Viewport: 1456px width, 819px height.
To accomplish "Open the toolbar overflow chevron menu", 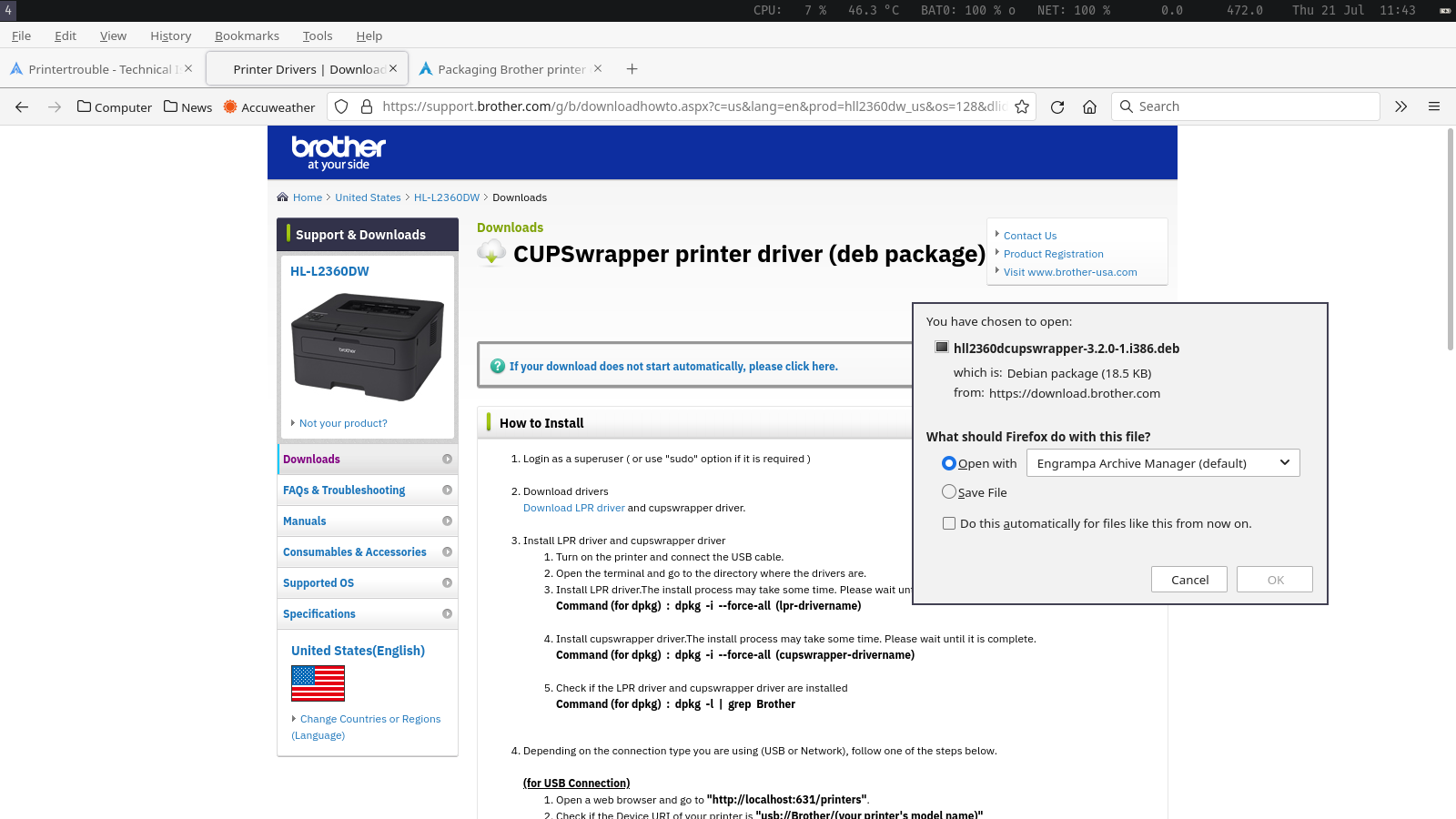I will pyautogui.click(x=1401, y=106).
